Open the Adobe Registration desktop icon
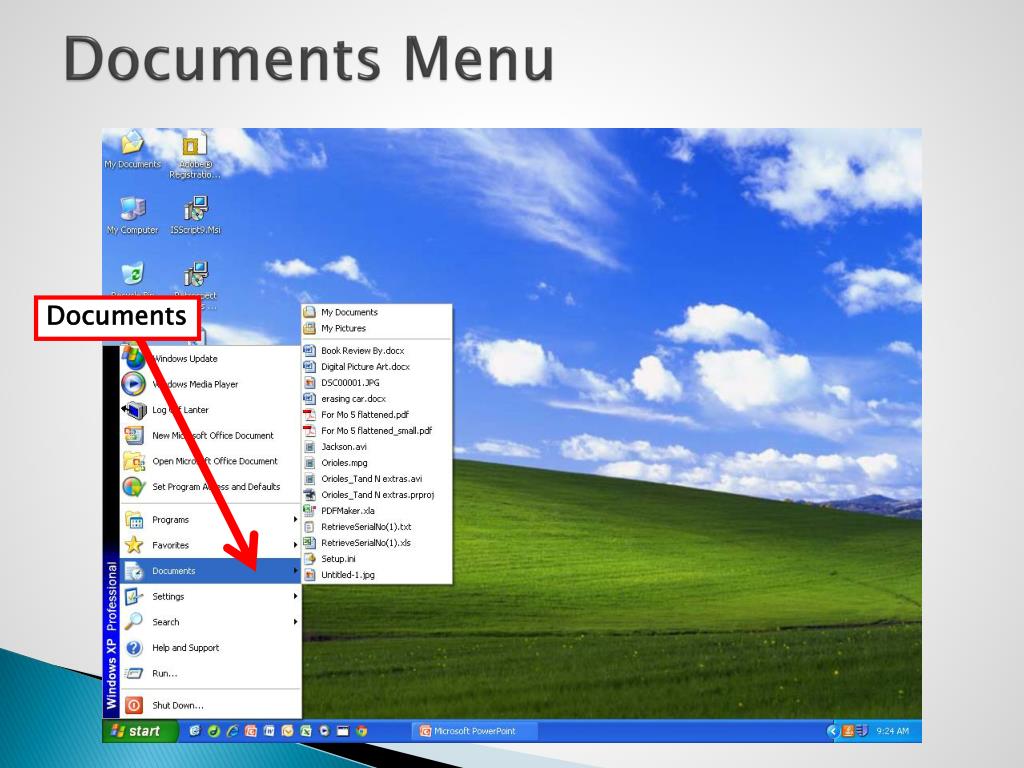Image resolution: width=1024 pixels, height=768 pixels. (x=195, y=154)
